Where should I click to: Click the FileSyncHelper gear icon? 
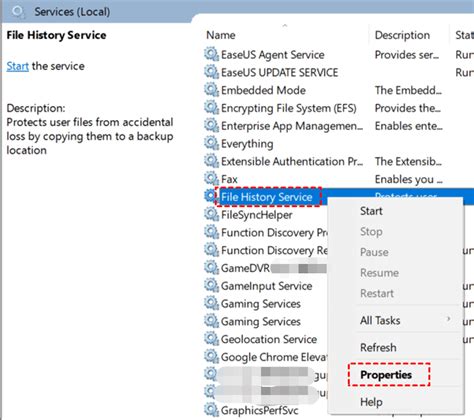click(x=211, y=214)
